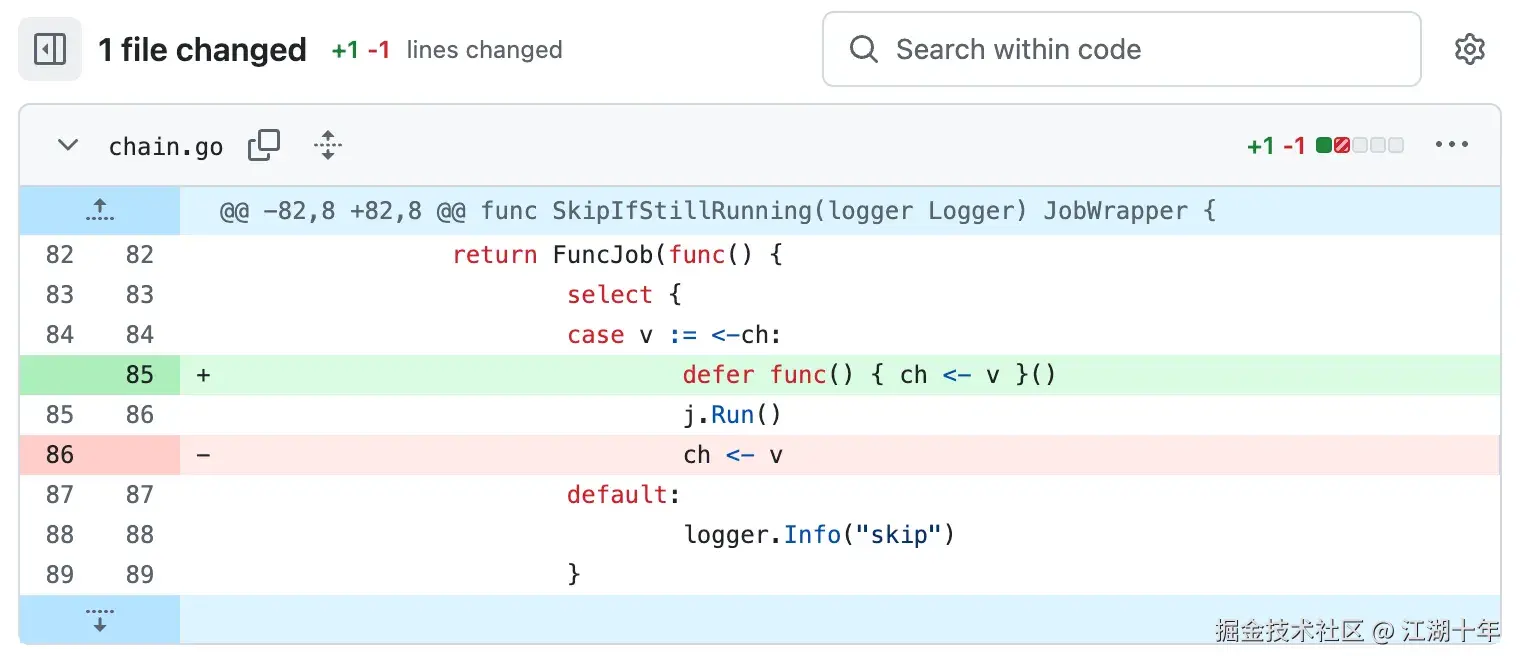This screenshot has height=664, width=1520.
Task: Toggle the file tree side panel icon
Action: click(x=50, y=49)
